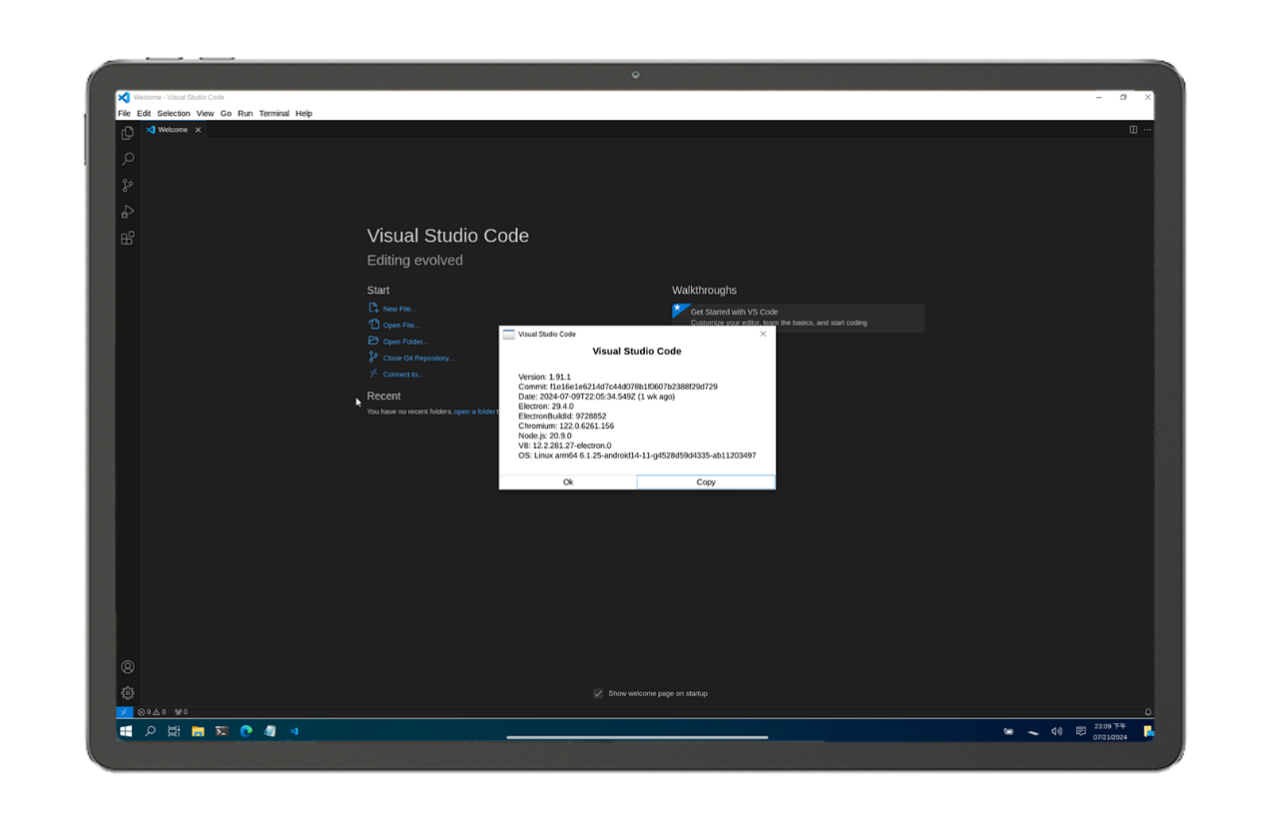Open the Search view icon

tap(128, 159)
